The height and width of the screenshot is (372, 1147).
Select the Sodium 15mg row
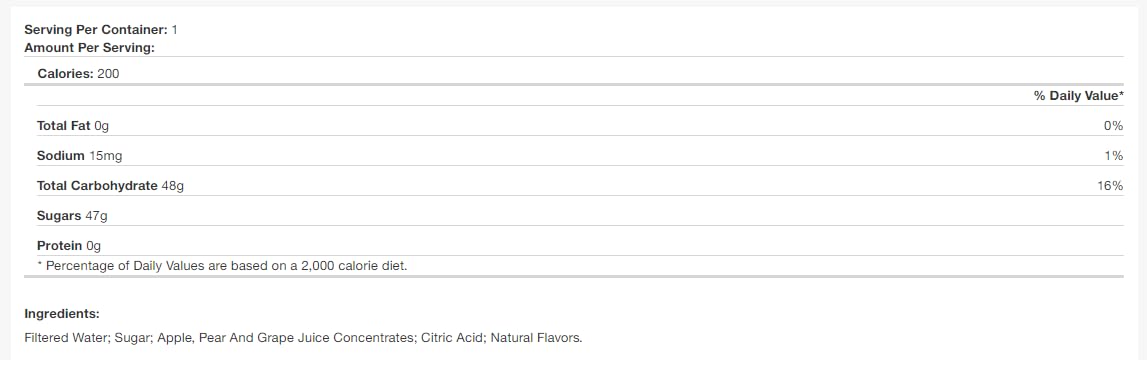[x=574, y=156]
